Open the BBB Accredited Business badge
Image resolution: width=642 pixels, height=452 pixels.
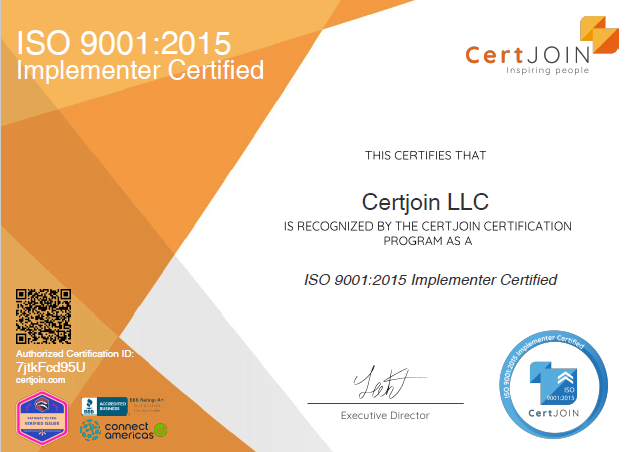point(105,406)
